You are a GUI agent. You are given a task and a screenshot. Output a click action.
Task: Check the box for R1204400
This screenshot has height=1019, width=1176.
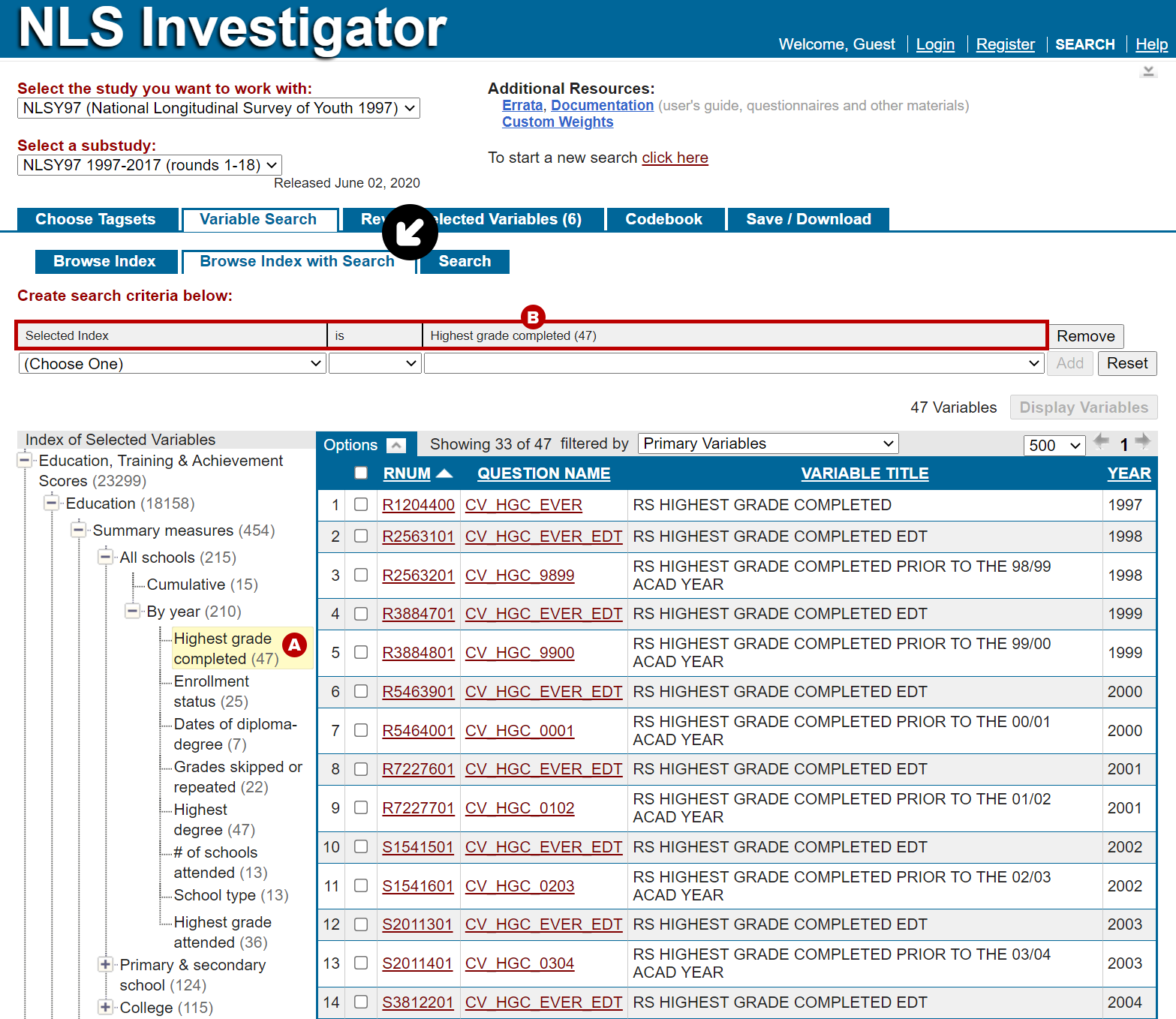tap(361, 504)
